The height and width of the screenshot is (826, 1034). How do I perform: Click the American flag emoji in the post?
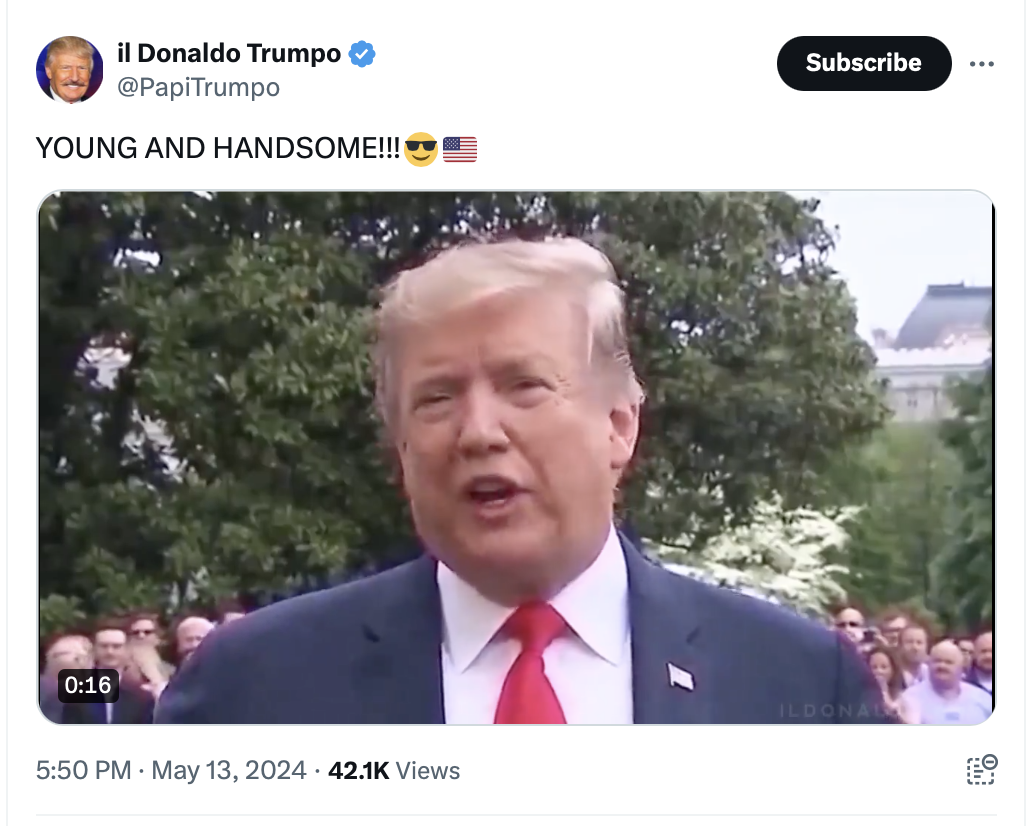[x=460, y=149]
